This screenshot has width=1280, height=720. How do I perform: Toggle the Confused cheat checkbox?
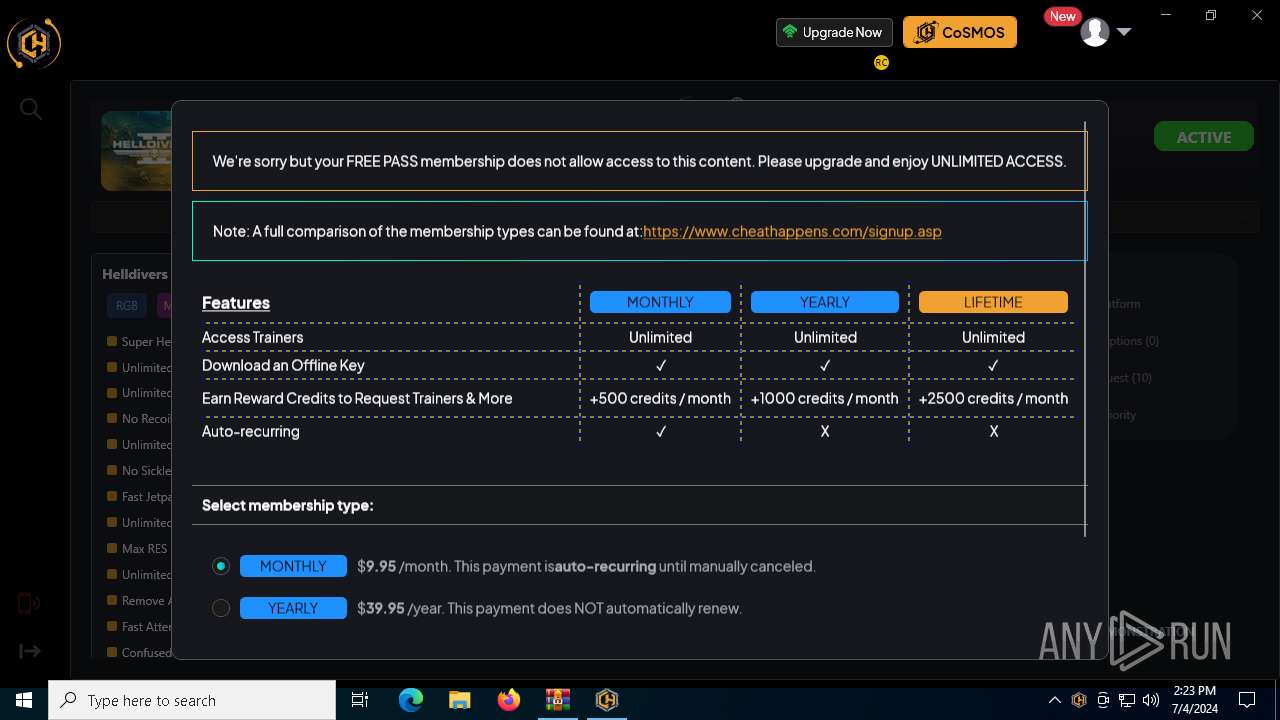tap(112, 652)
